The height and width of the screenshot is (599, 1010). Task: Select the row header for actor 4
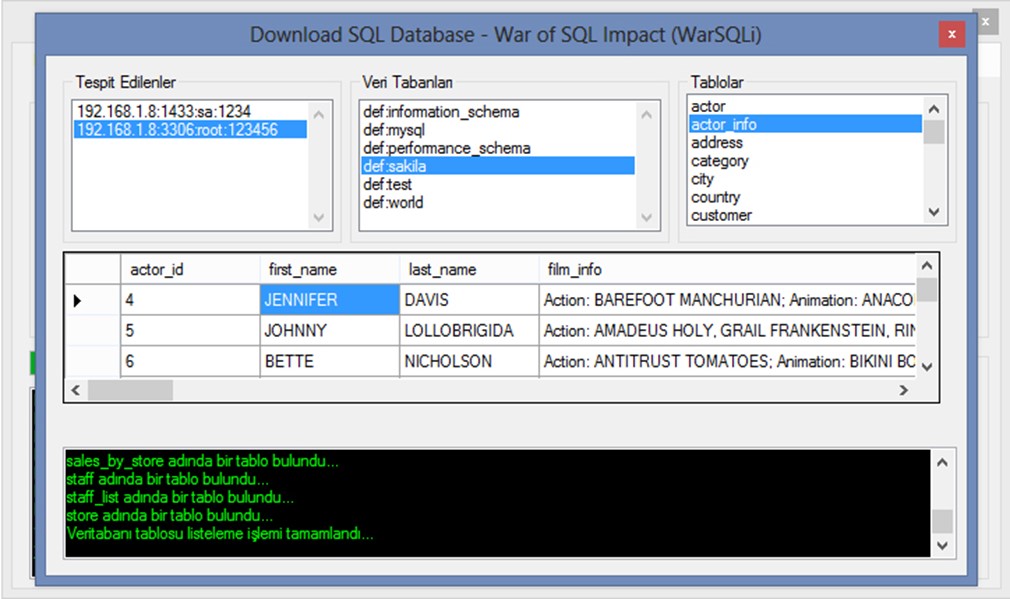[x=92, y=300]
